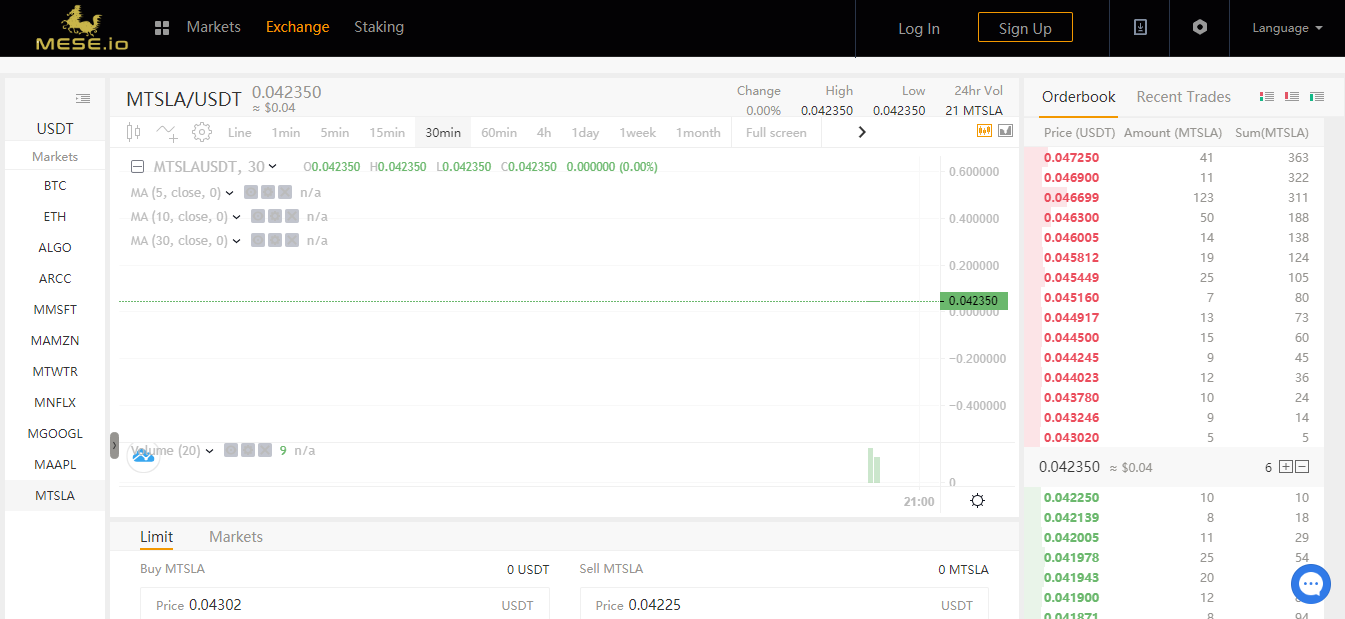Open Exchange in top navigation
This screenshot has height=619, width=1345.
click(x=298, y=27)
